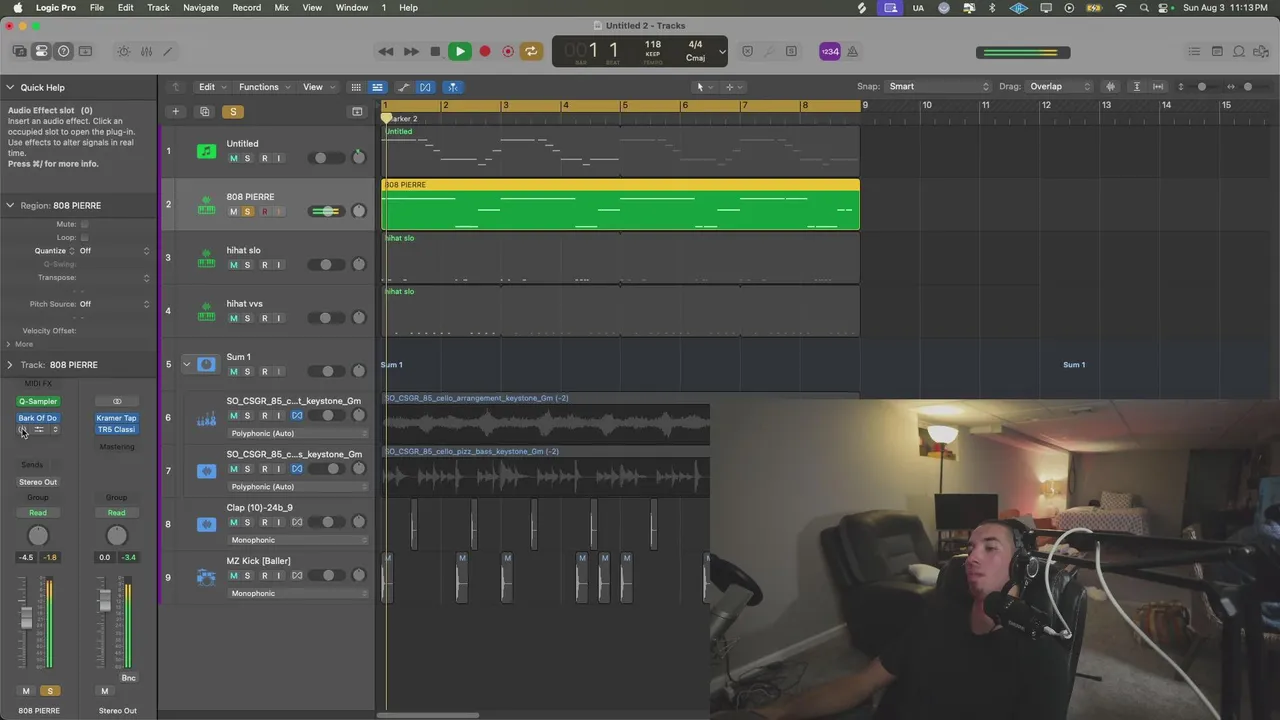Open the Edit dropdown in tracks area
This screenshot has height=720, width=1280.
click(212, 87)
